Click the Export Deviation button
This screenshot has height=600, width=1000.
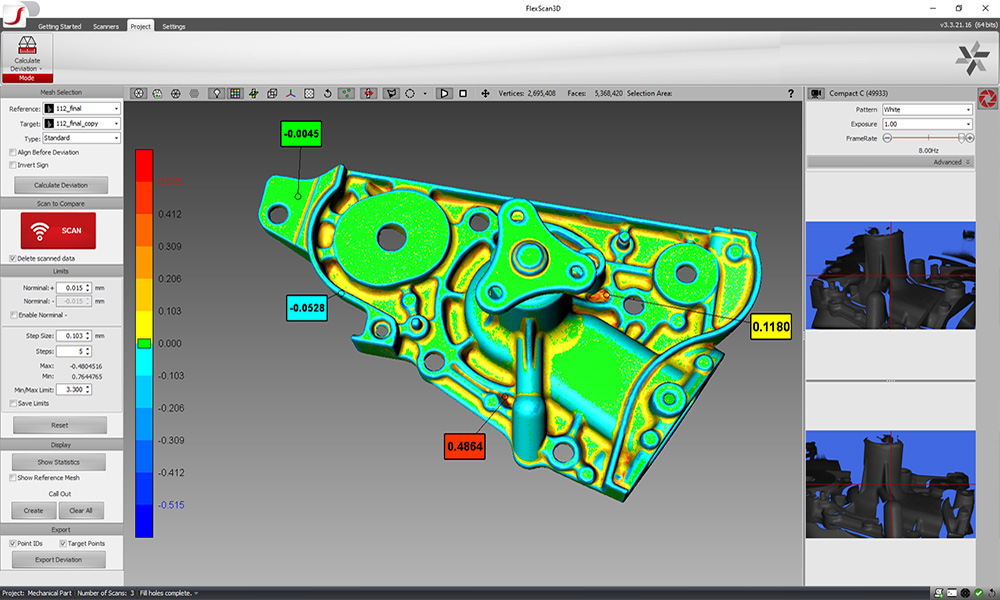[61, 559]
